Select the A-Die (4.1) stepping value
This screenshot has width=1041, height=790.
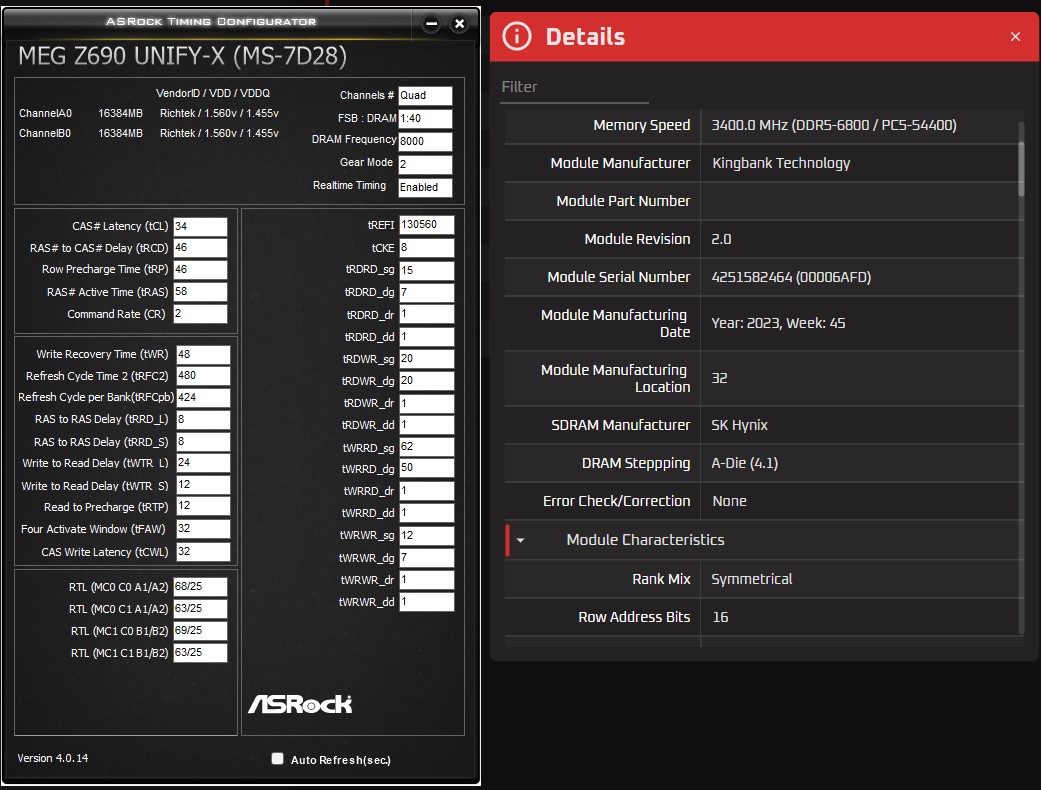pyautogui.click(x=744, y=463)
